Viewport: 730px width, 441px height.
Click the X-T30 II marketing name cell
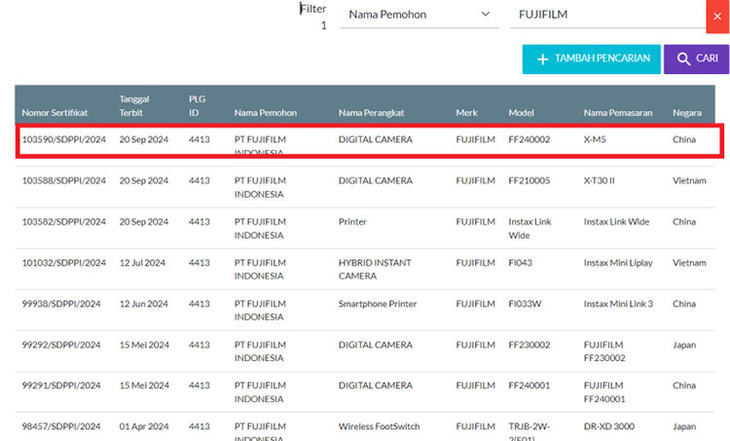pos(599,180)
